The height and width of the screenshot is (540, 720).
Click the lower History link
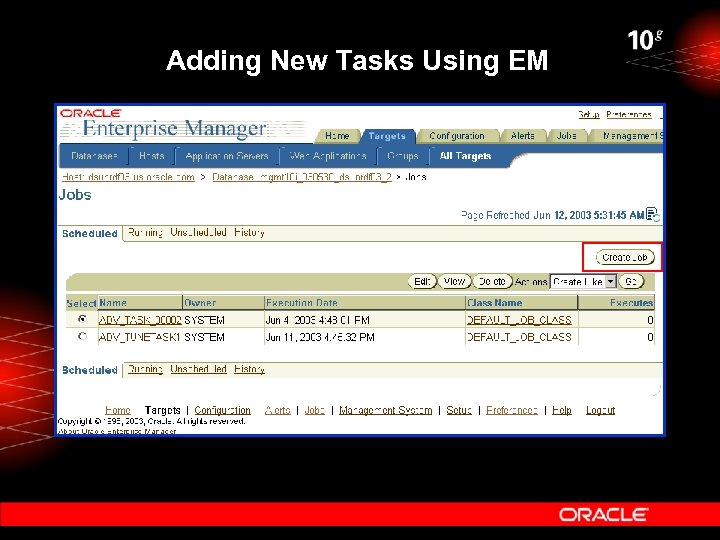click(x=249, y=369)
